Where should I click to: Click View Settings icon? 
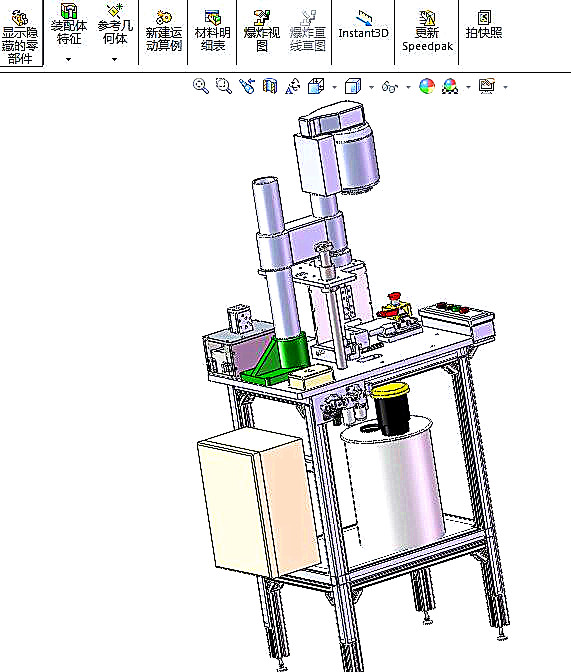pos(487,86)
